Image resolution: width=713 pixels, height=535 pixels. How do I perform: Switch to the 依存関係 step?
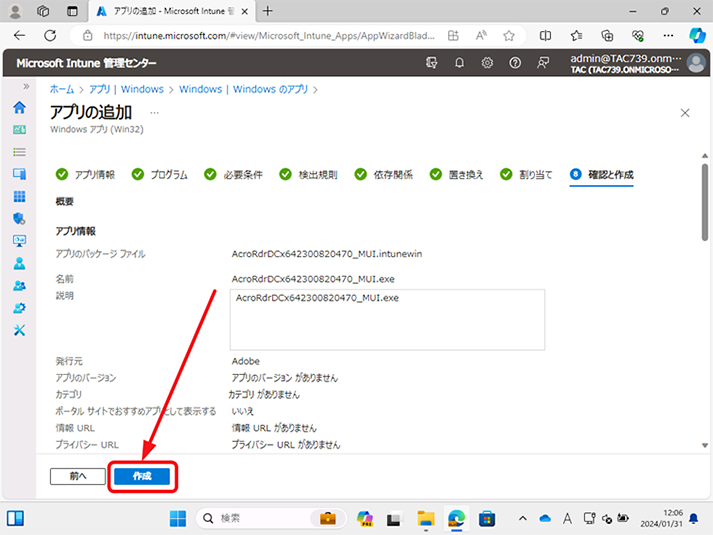(383, 175)
